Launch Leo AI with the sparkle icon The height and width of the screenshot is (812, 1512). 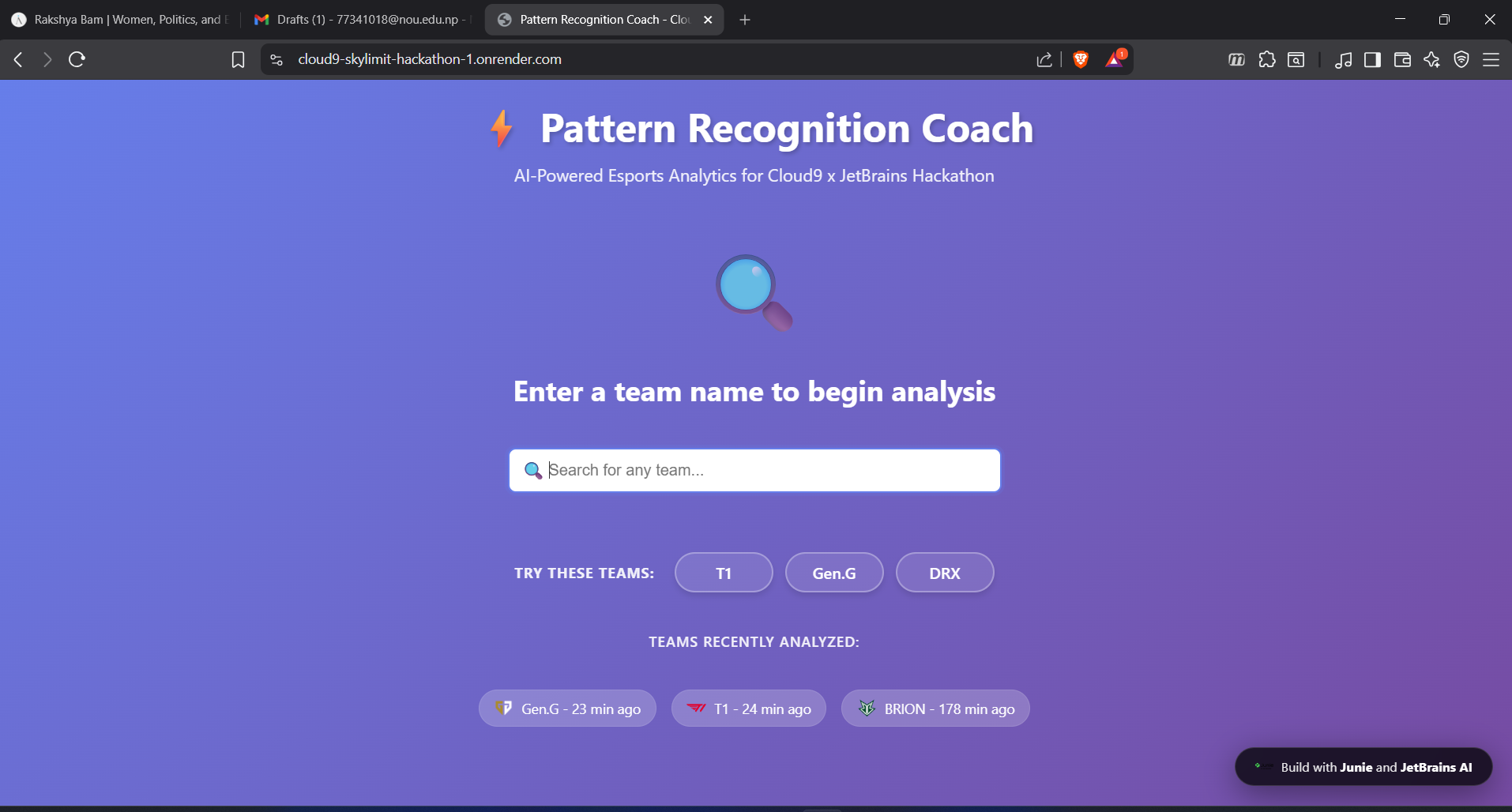pos(1432,59)
